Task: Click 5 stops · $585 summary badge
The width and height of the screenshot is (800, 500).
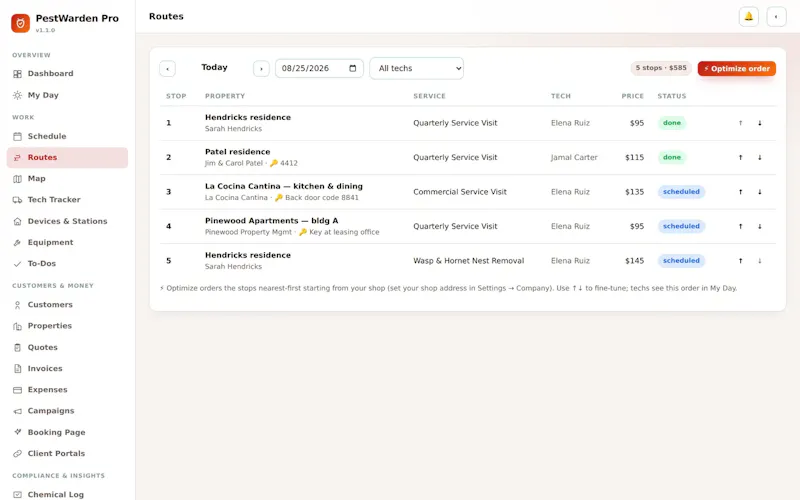Action: [x=661, y=68]
